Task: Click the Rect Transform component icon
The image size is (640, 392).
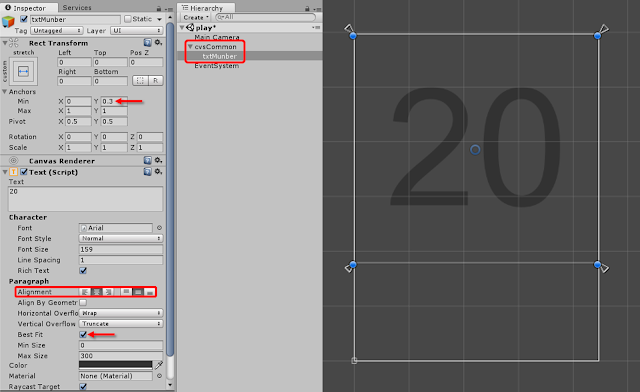Action: (13, 42)
